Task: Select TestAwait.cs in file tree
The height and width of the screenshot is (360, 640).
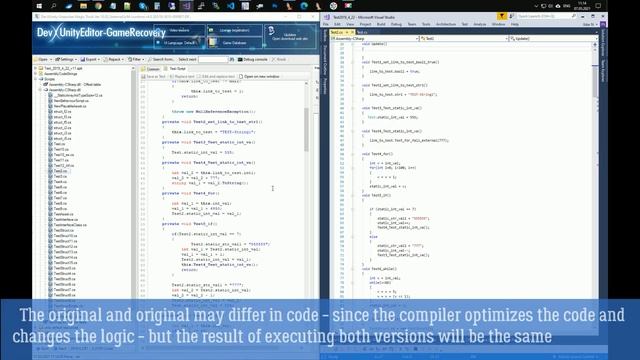Action: (64, 214)
